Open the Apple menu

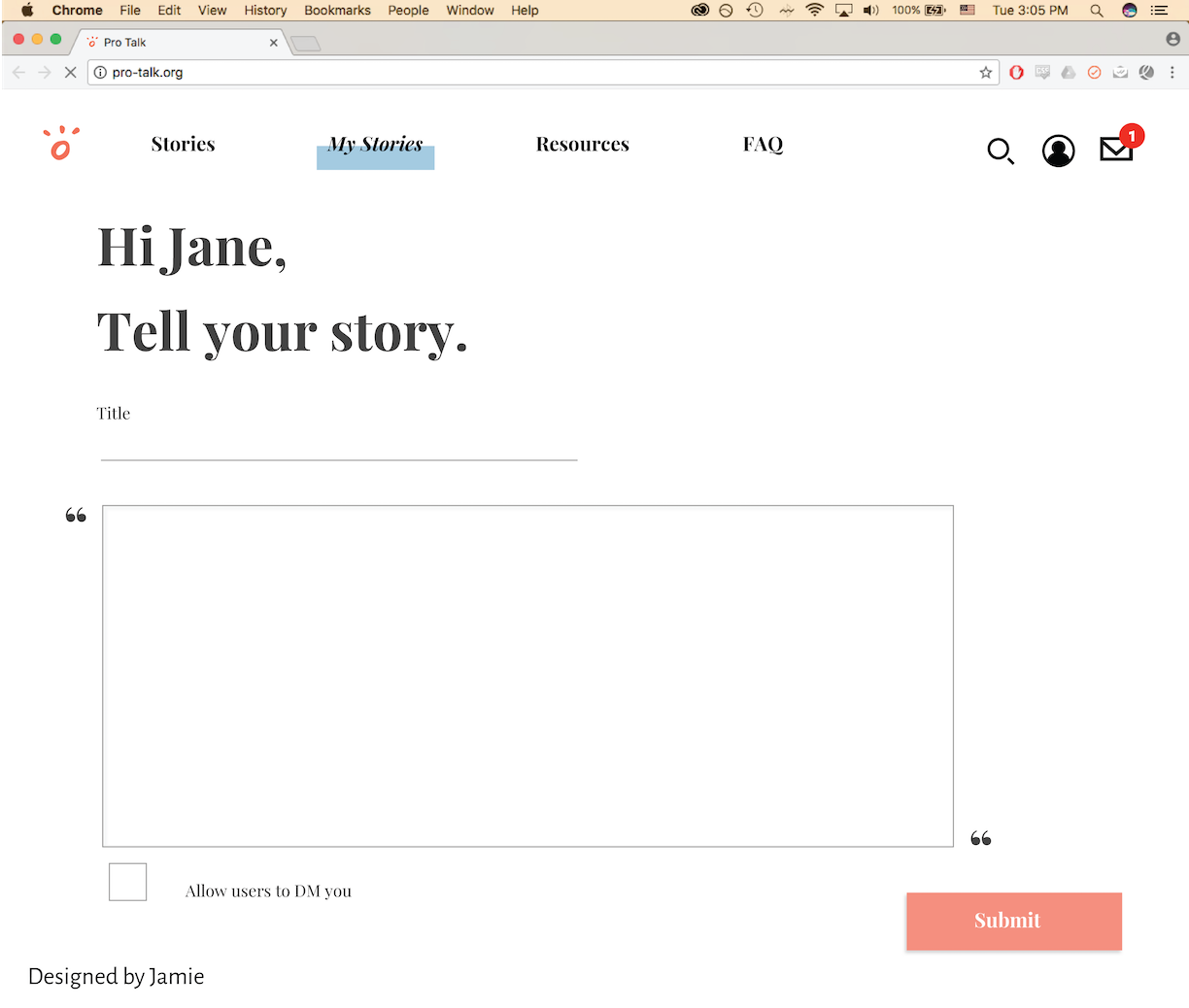27,10
